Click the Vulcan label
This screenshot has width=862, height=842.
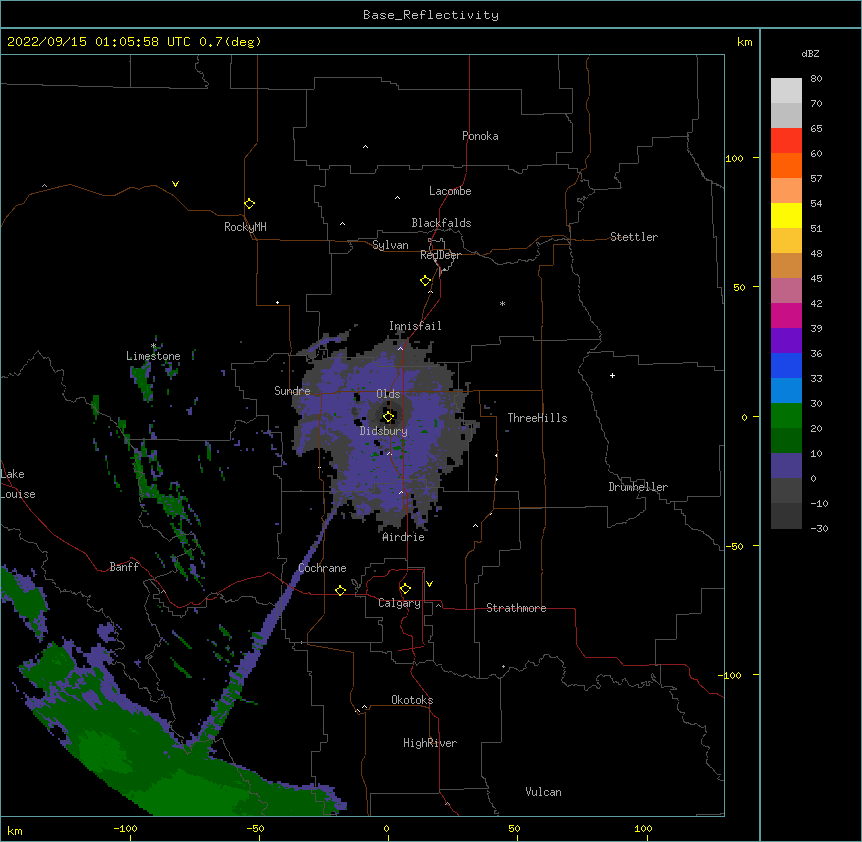(x=543, y=792)
